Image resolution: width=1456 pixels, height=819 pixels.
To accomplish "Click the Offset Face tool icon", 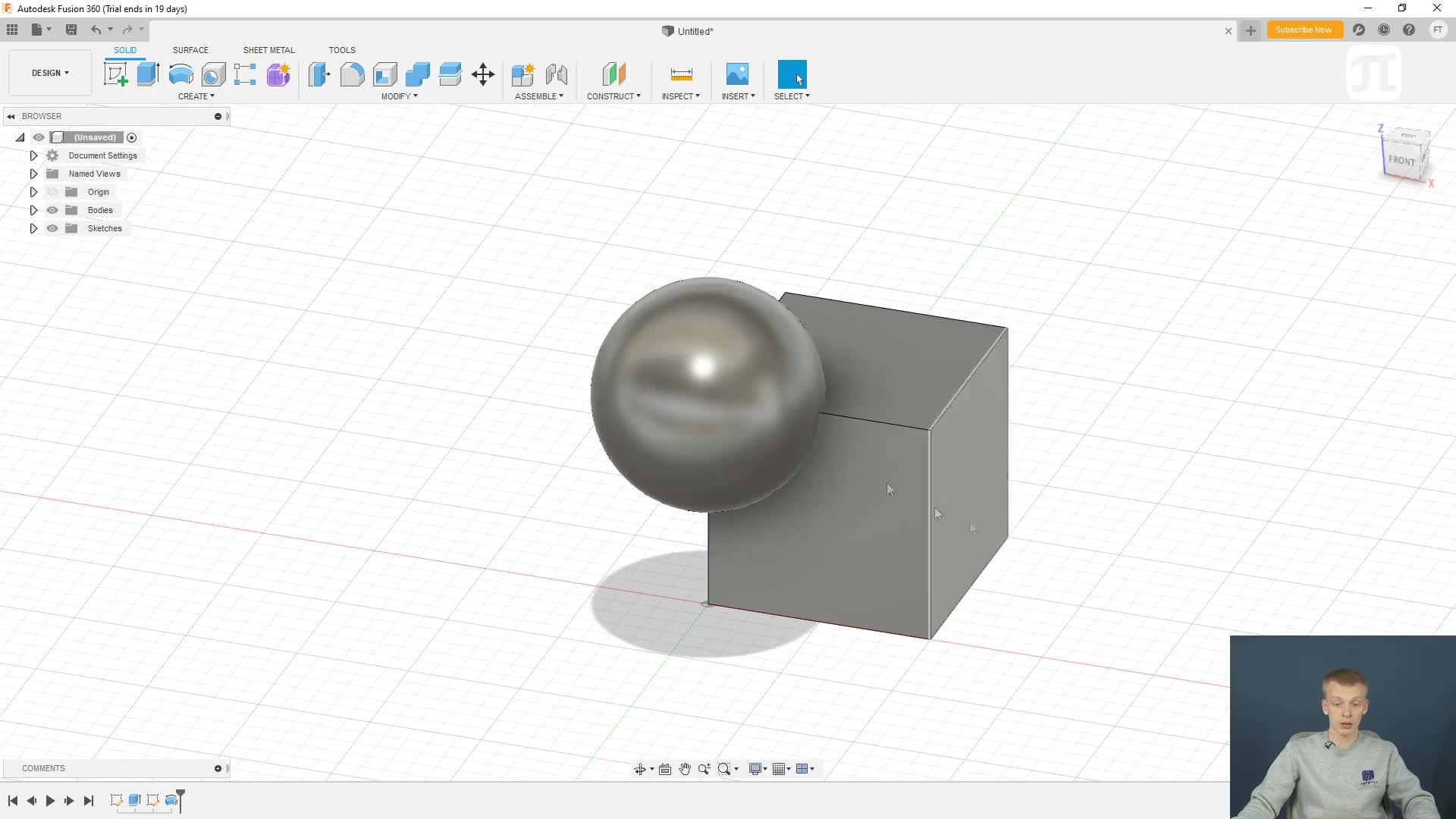I will tap(450, 74).
